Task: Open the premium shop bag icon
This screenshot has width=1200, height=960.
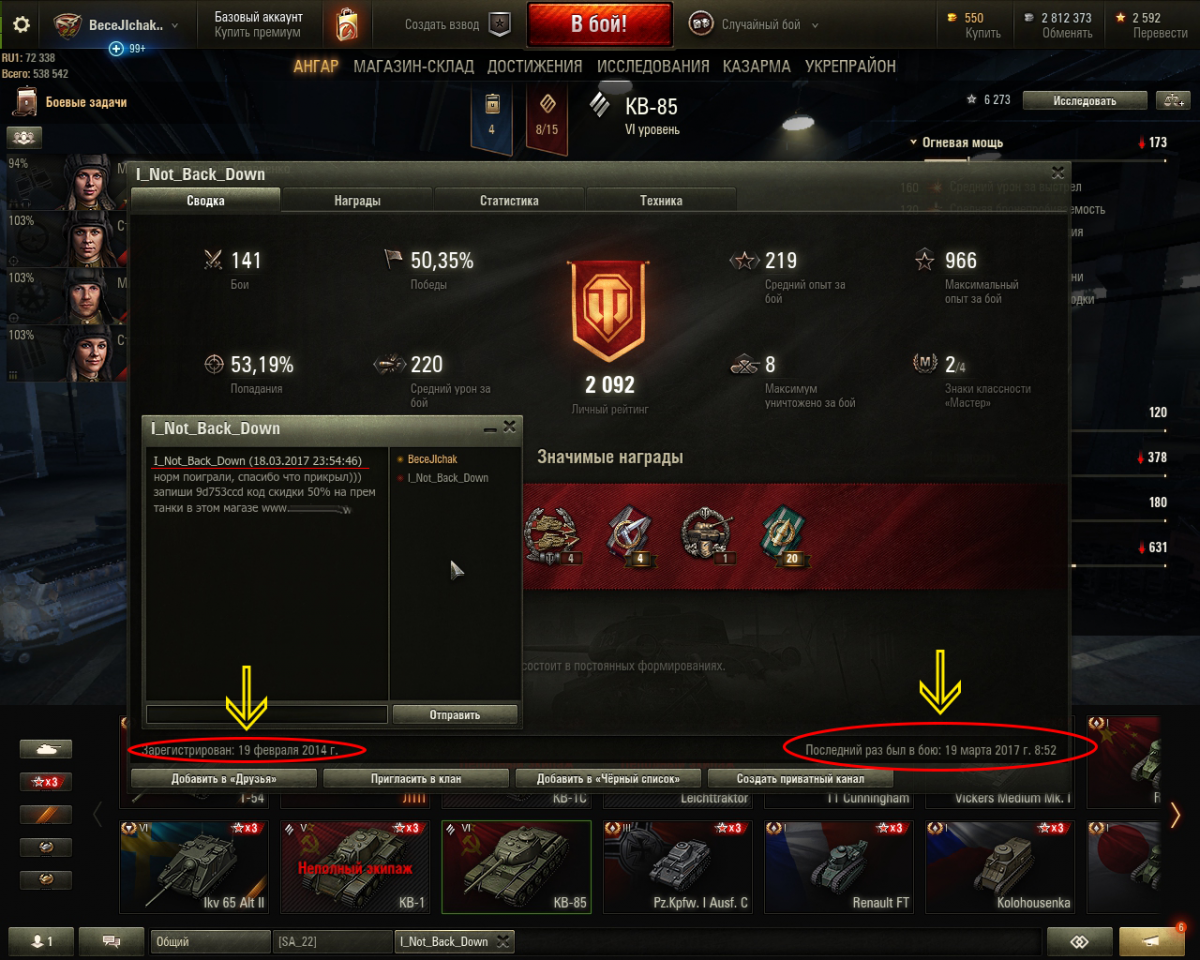Action: click(346, 25)
